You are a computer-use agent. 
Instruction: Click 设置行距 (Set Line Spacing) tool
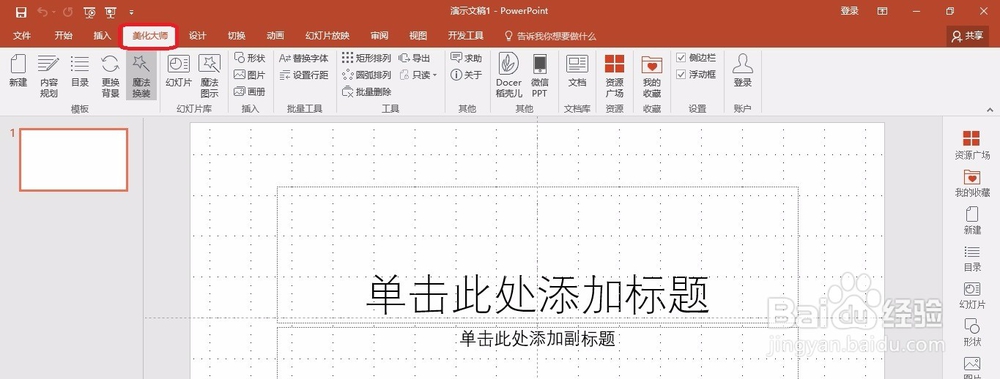pos(304,75)
